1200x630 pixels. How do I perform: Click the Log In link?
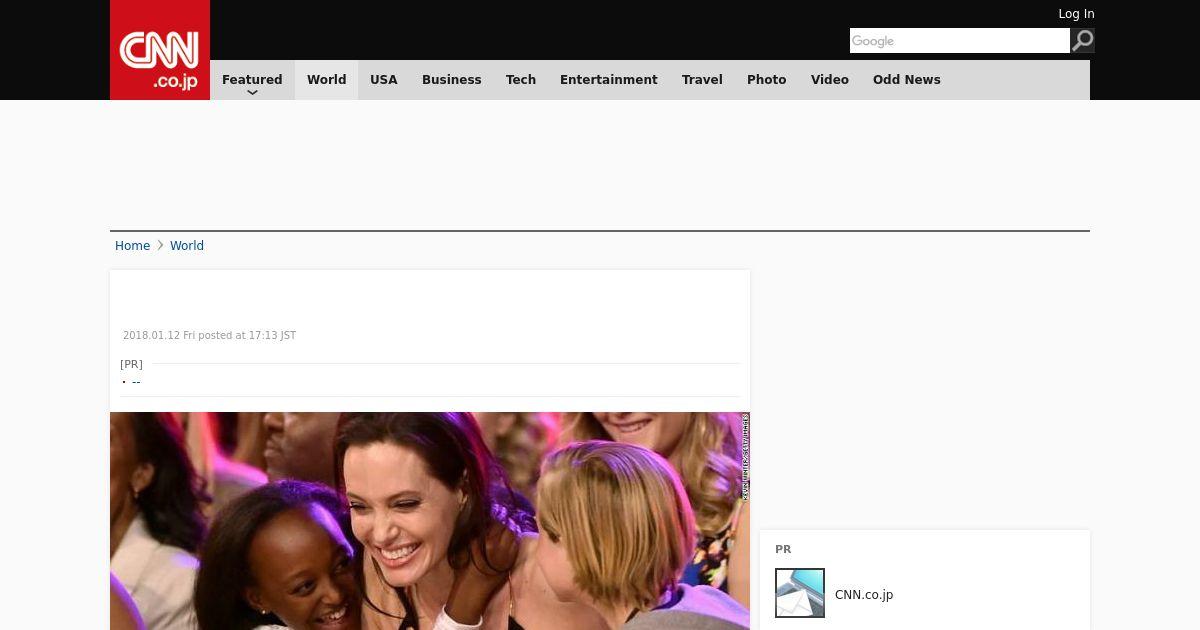point(1076,14)
